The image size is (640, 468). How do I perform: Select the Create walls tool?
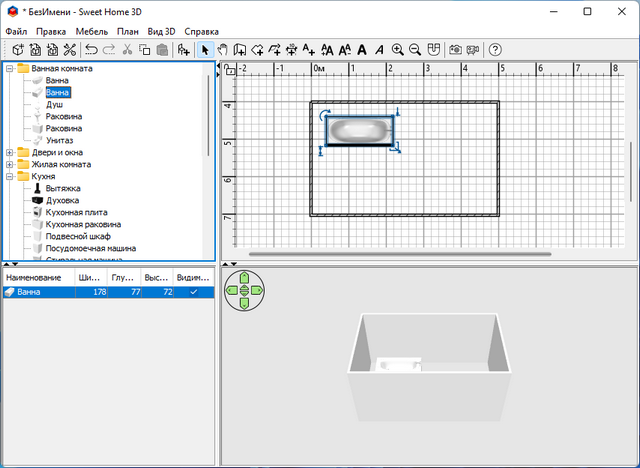tap(240, 49)
